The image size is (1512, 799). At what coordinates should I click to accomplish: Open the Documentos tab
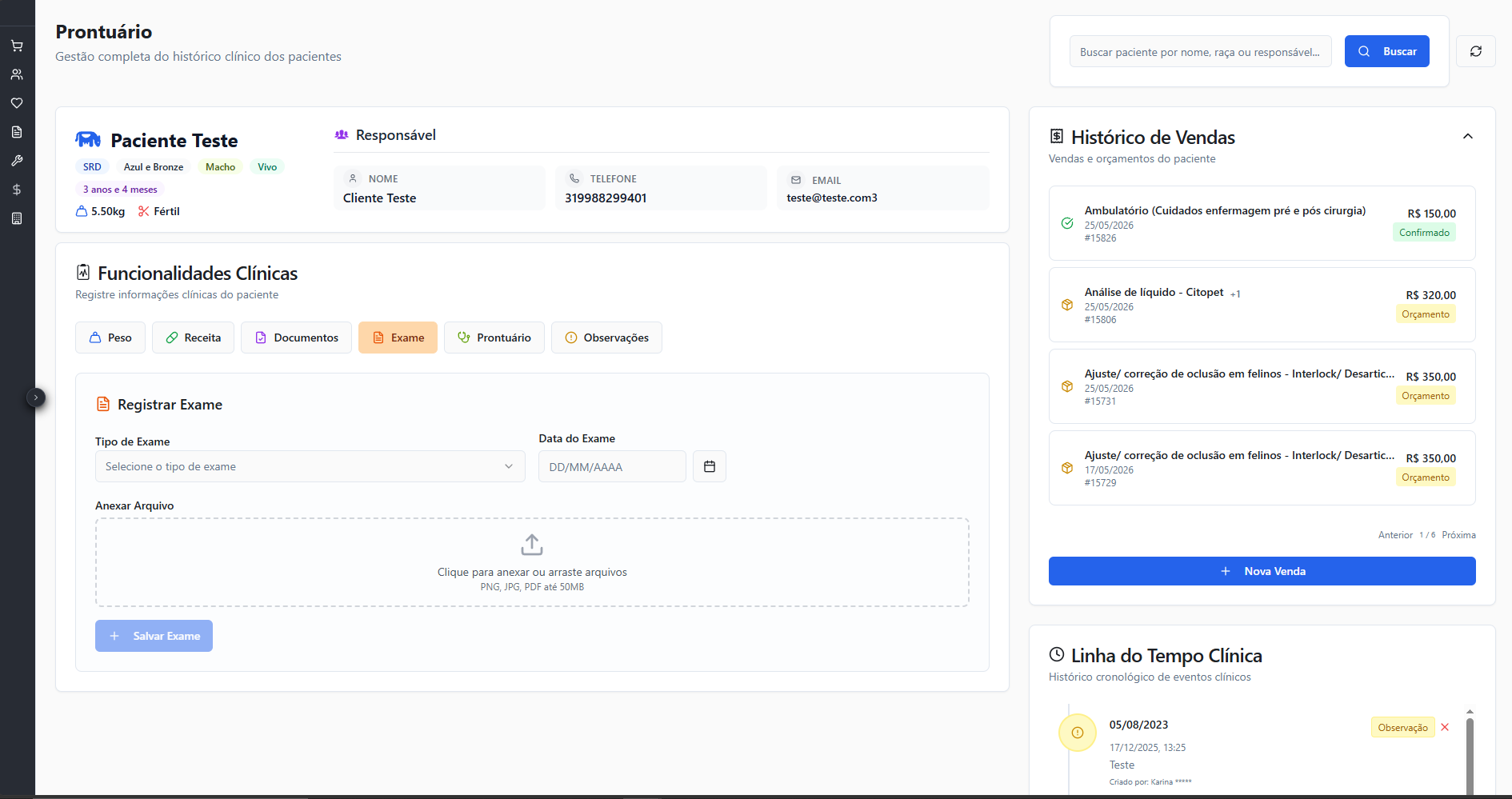coord(296,338)
